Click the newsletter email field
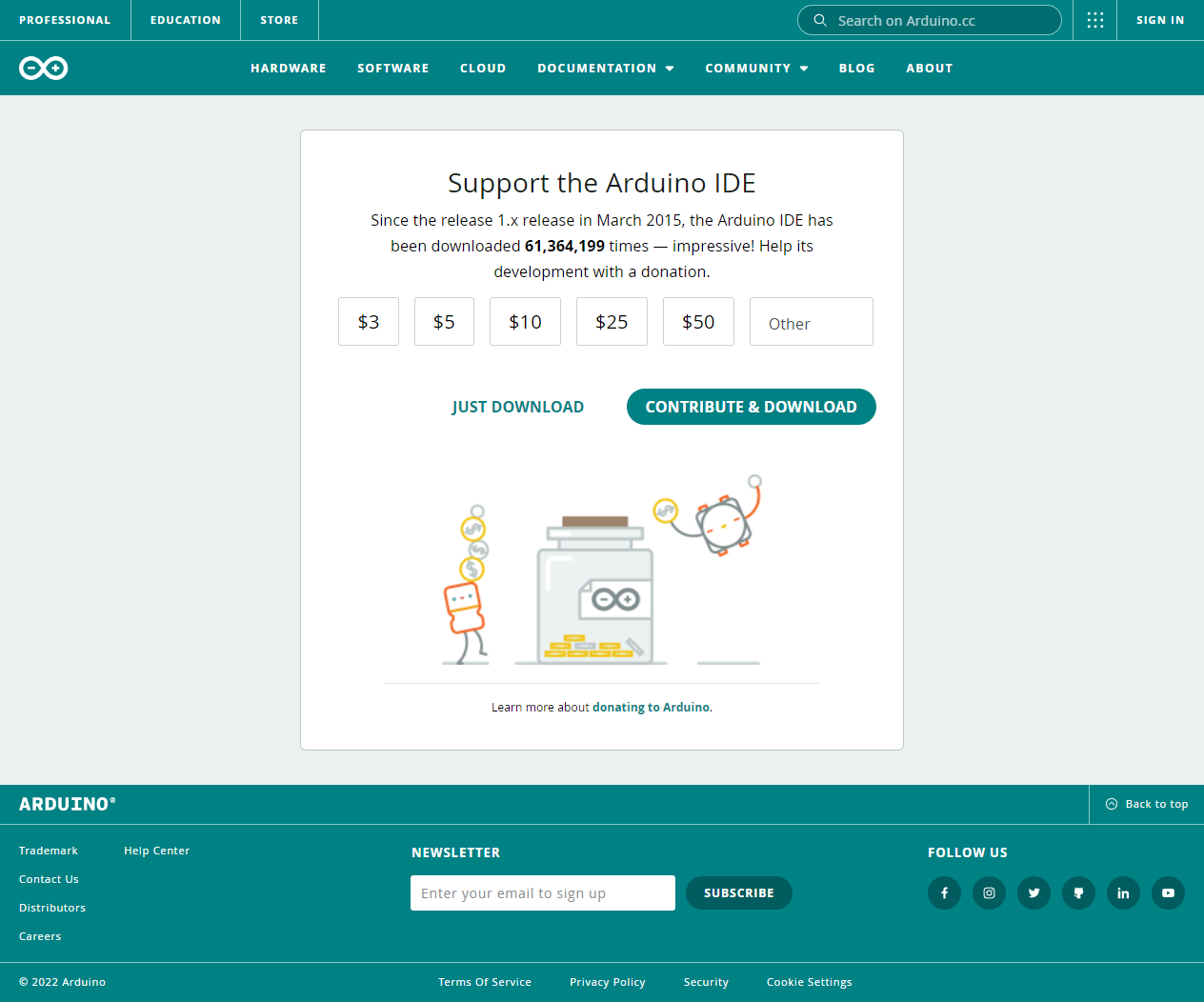1204x1002 pixels. coord(542,892)
